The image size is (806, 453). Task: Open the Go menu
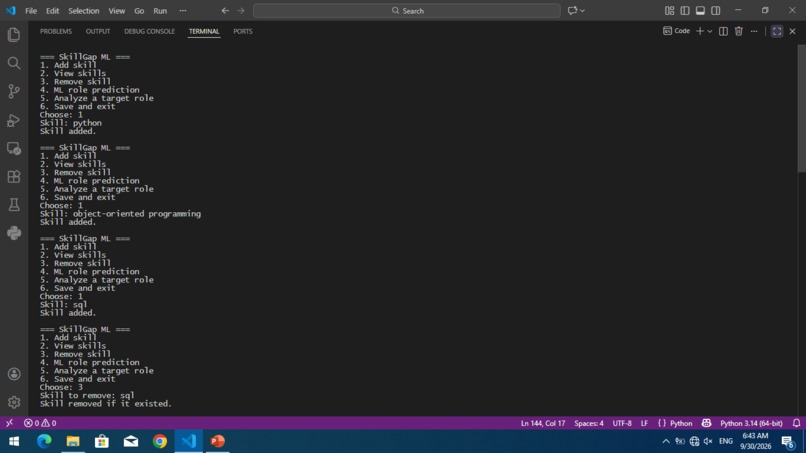coord(139,11)
